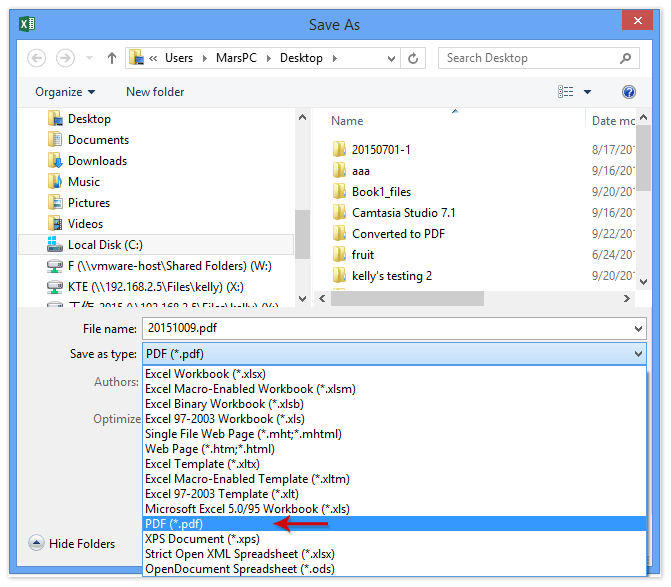This screenshot has width=671, height=587.
Task: Open the Help button
Action: point(629,92)
